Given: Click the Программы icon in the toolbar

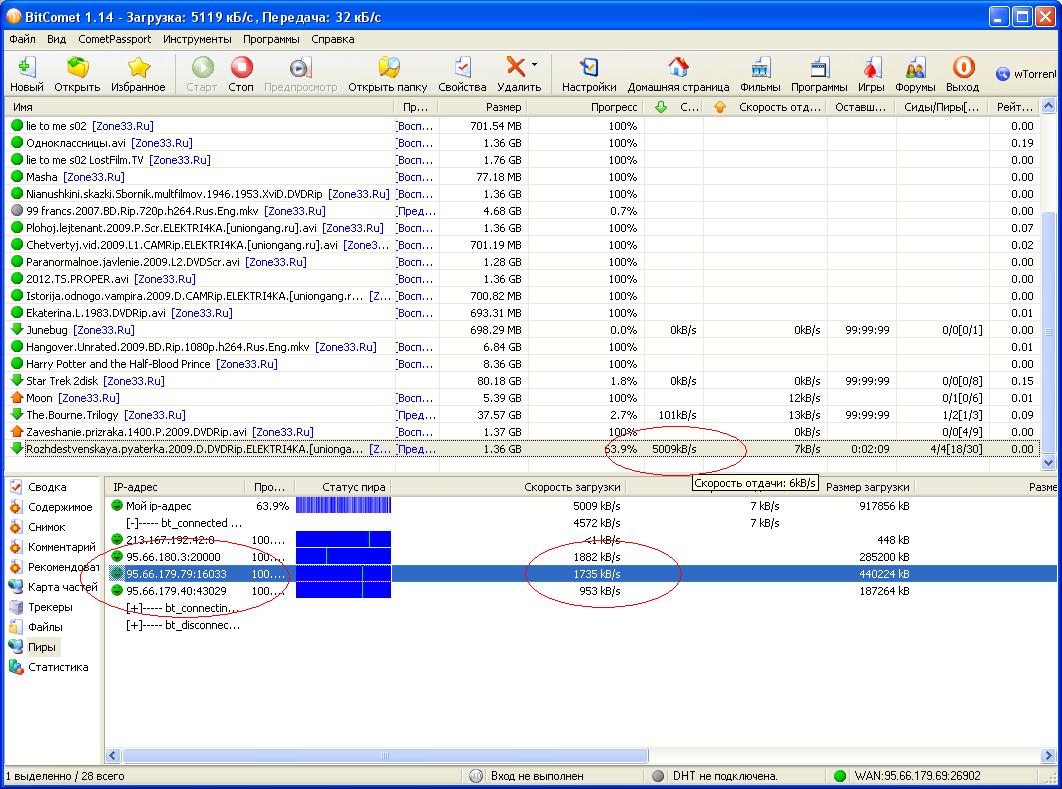Looking at the screenshot, I should [x=819, y=74].
